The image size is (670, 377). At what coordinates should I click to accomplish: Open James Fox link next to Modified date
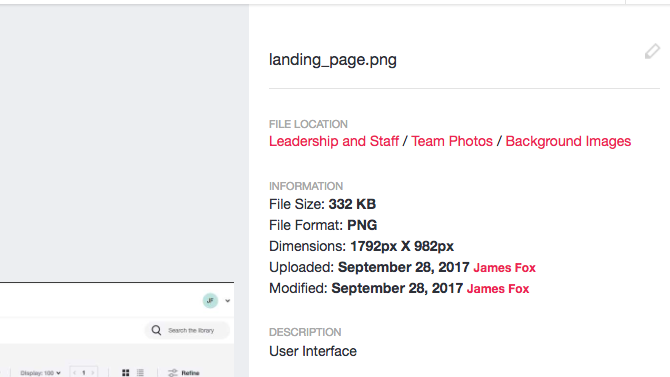498,289
